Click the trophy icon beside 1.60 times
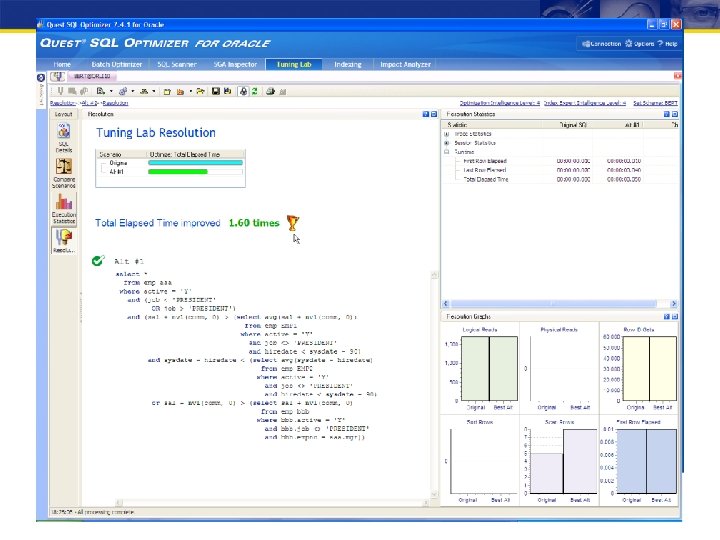 (x=292, y=223)
